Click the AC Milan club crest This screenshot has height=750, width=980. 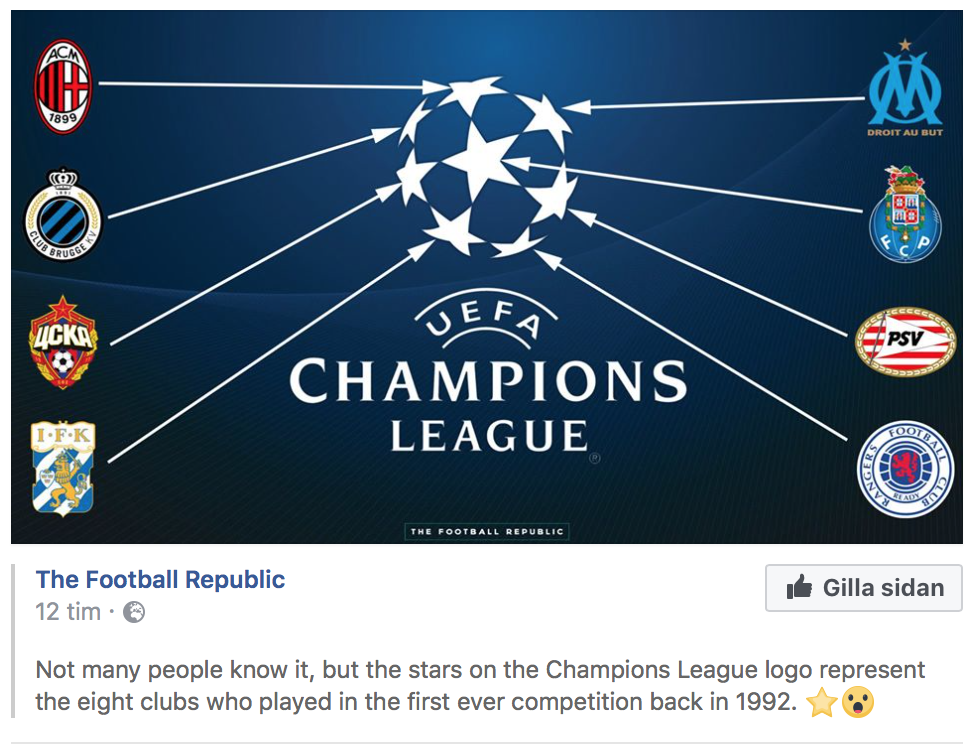click(x=63, y=86)
